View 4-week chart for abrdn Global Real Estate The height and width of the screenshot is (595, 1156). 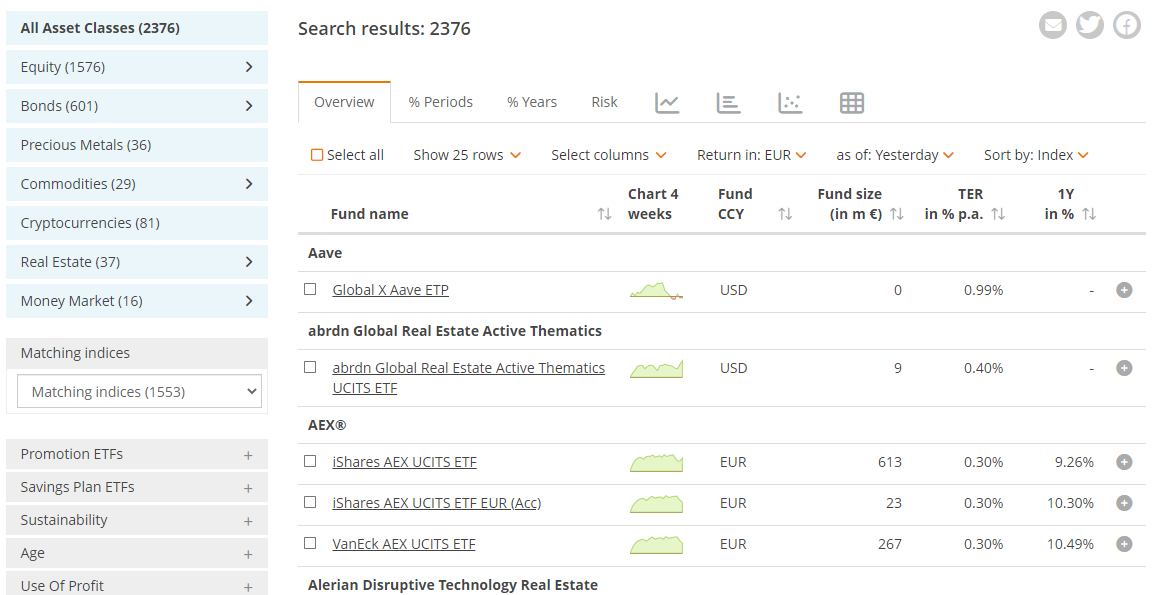tap(656, 368)
